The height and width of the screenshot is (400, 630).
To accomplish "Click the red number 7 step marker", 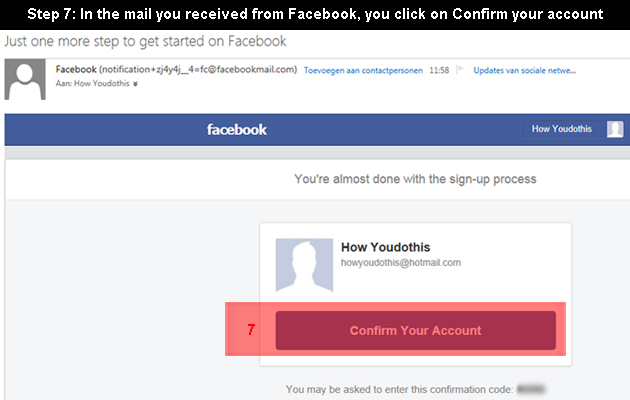I will pos(251,330).
